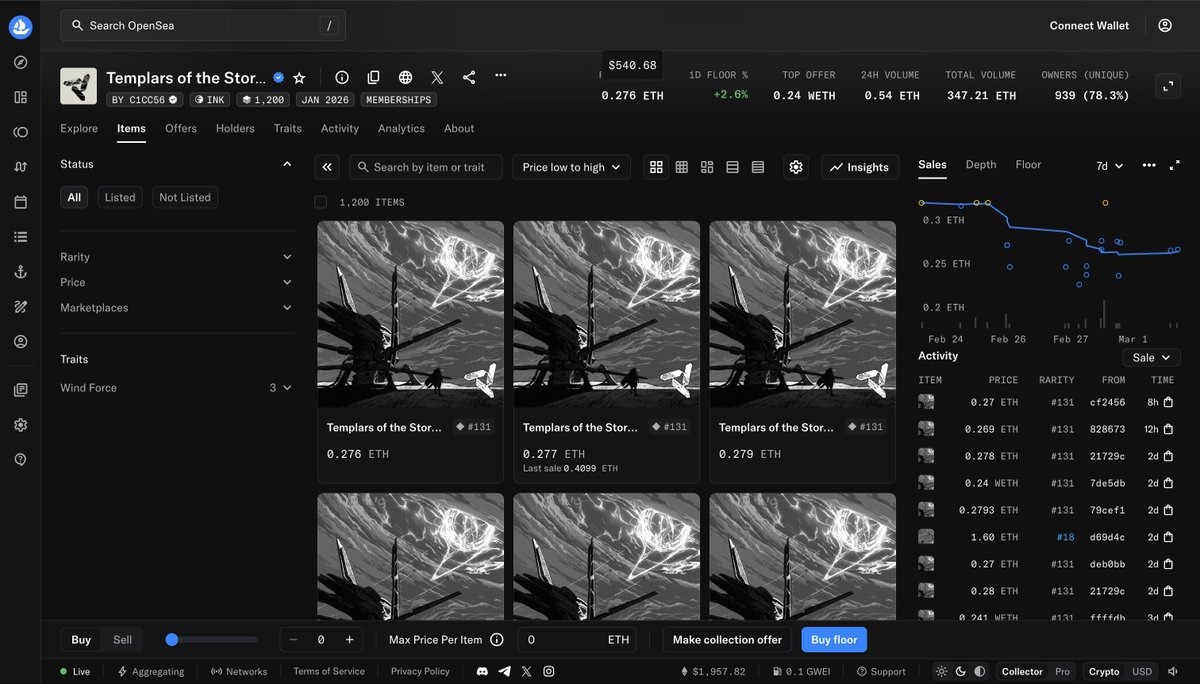The width and height of the screenshot is (1200, 684).
Task: Open collection more options ellipsis
Action: click(501, 76)
